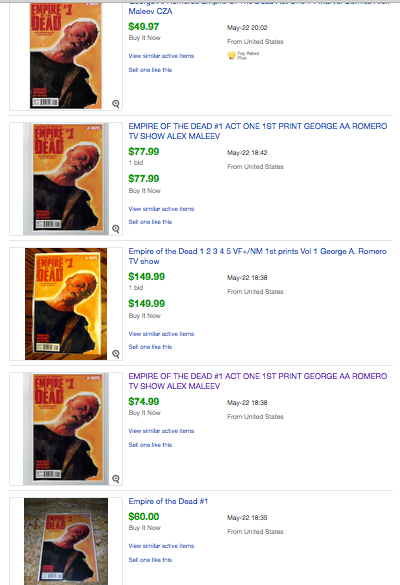Viewport: 400px width, 585px height.
Task: Click magnifier icon on $77.99 listing thumbnail
Action: click(116, 229)
